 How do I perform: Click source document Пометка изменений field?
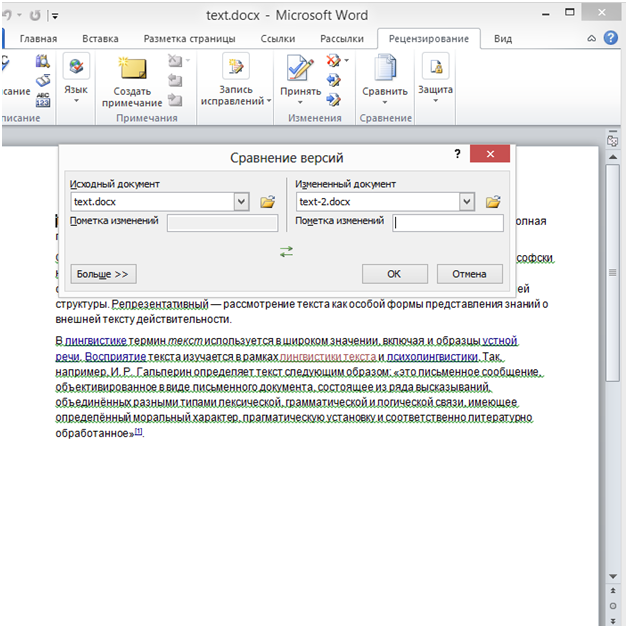pos(222,223)
